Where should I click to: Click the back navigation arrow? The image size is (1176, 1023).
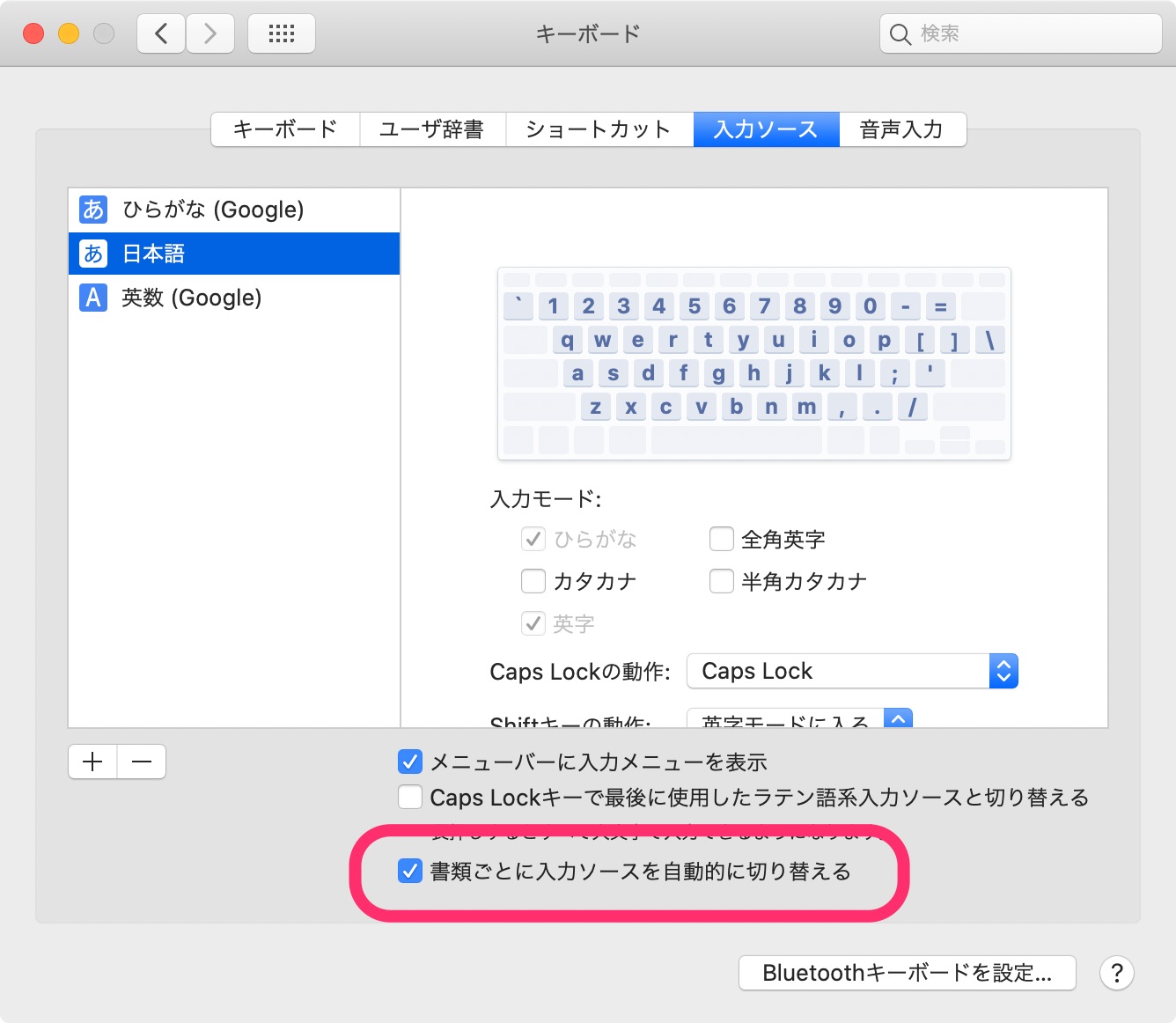[160, 33]
